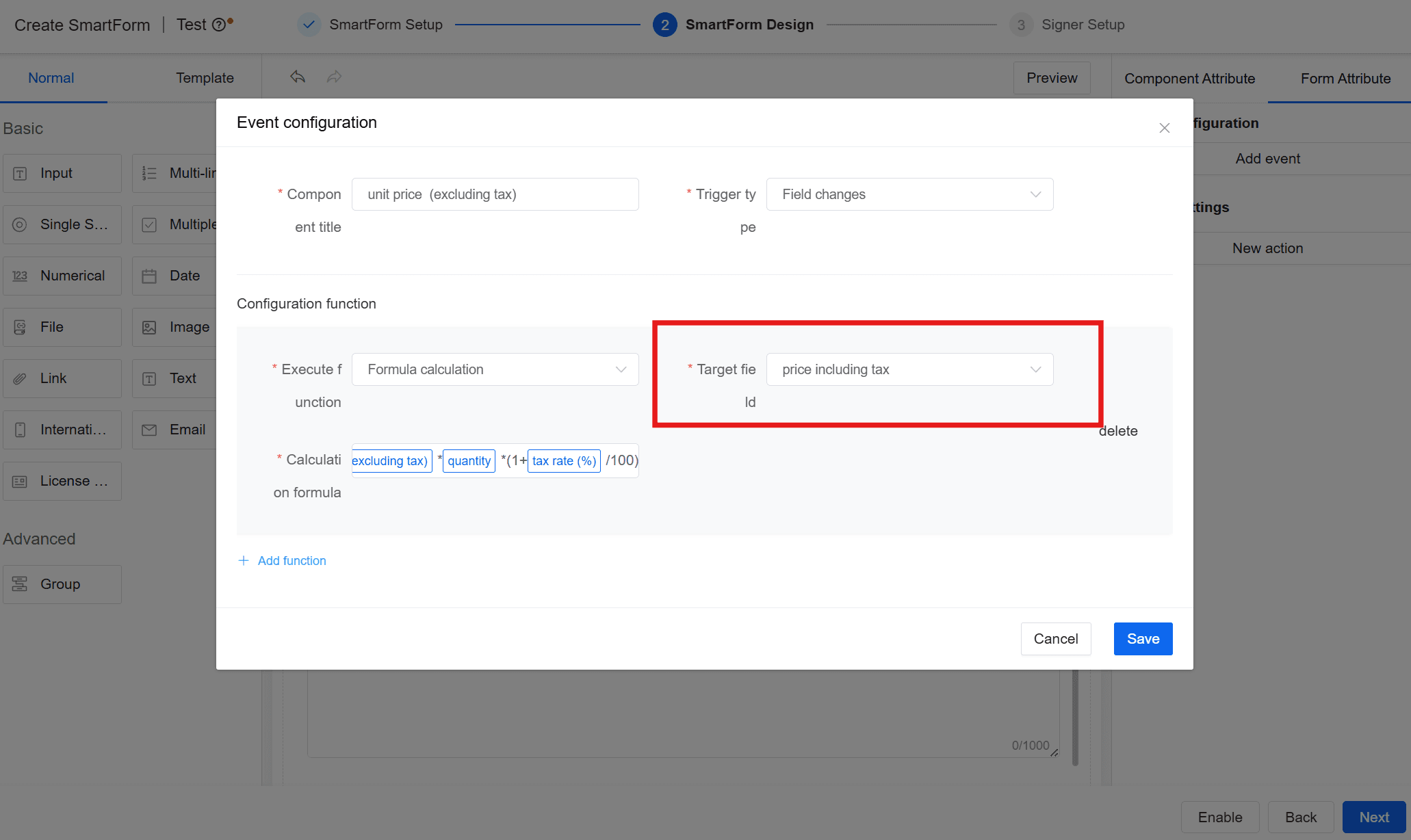Click the SmartForm Setup step label
The image size is (1411, 840).
point(386,25)
